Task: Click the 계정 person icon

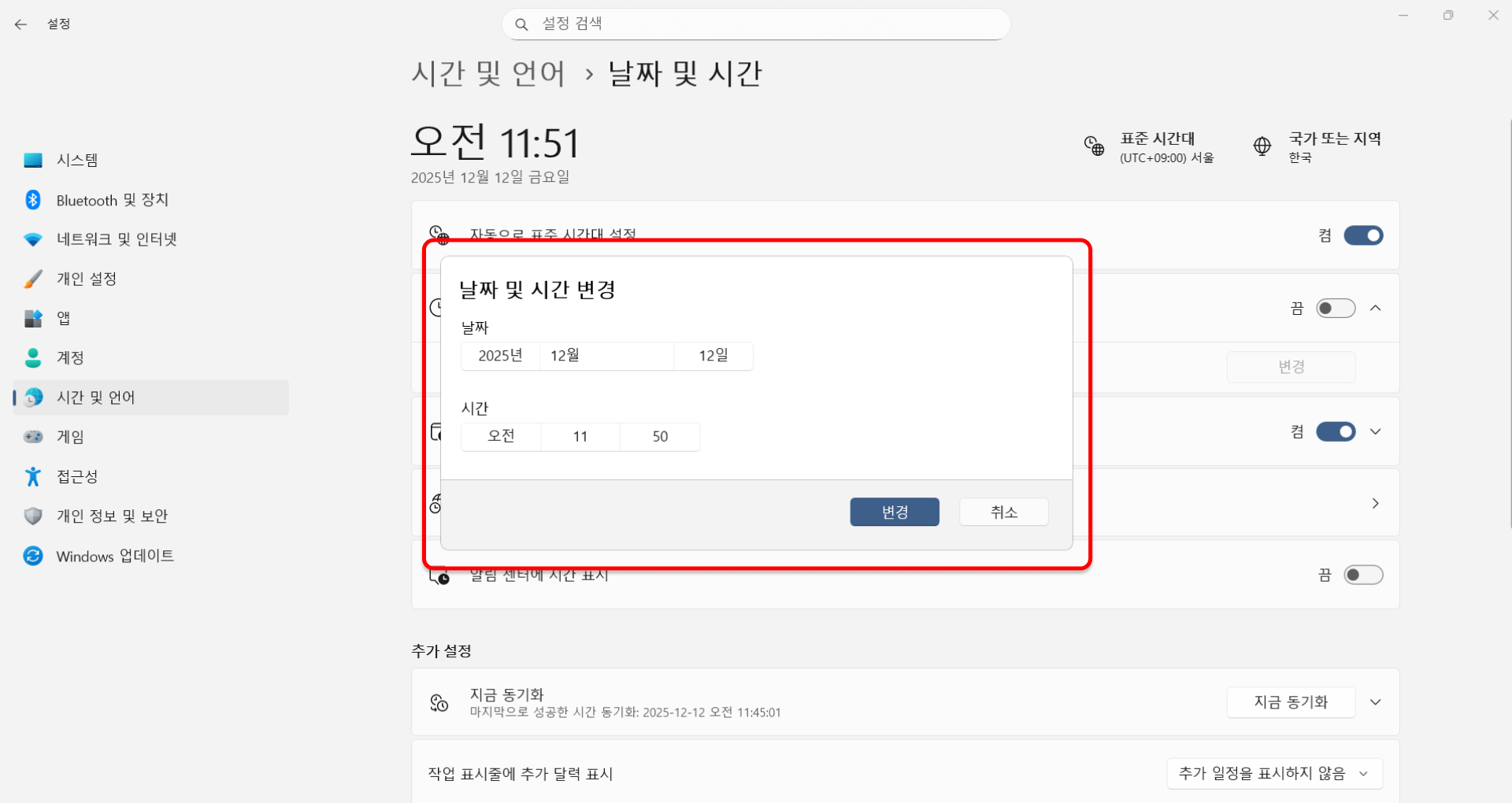Action: [x=33, y=358]
